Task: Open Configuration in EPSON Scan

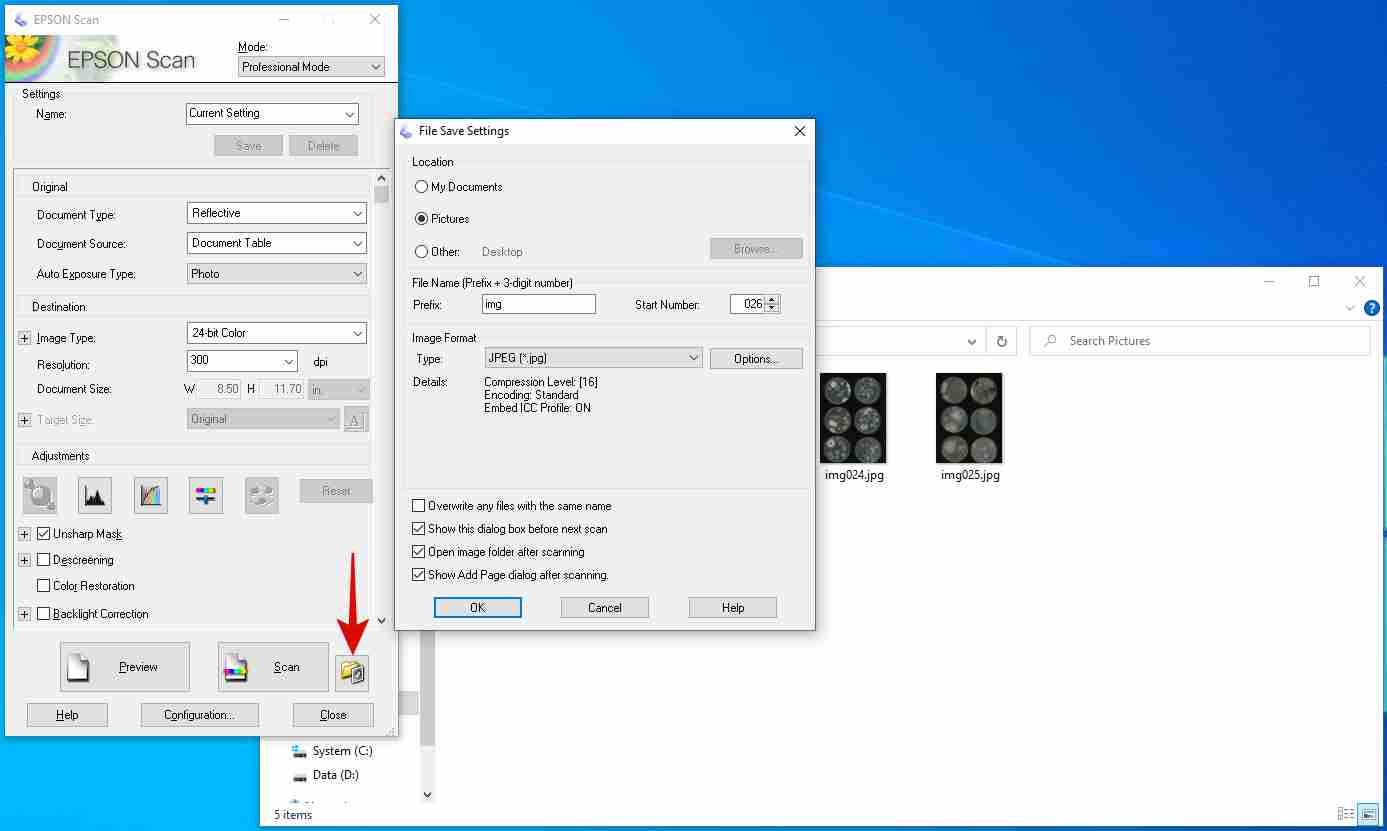Action: [200, 715]
